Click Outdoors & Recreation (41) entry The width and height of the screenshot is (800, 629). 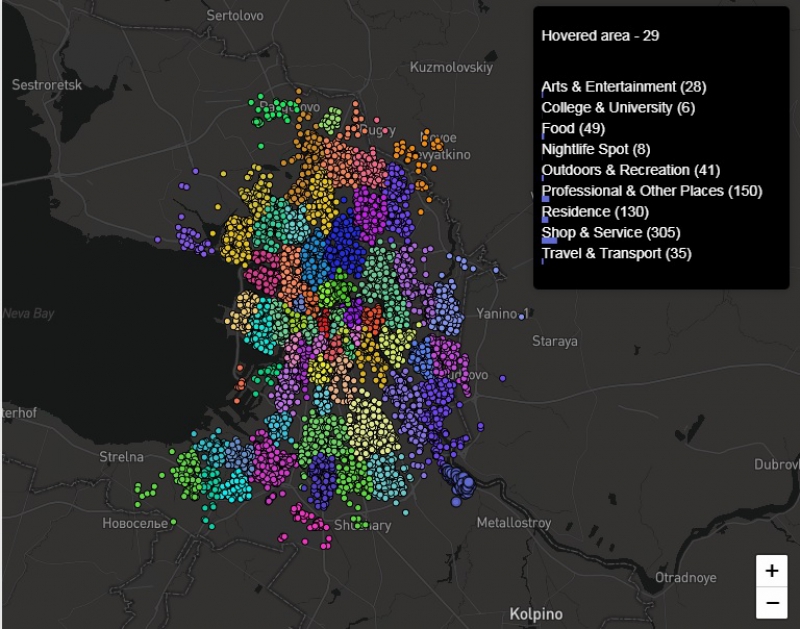(630, 171)
